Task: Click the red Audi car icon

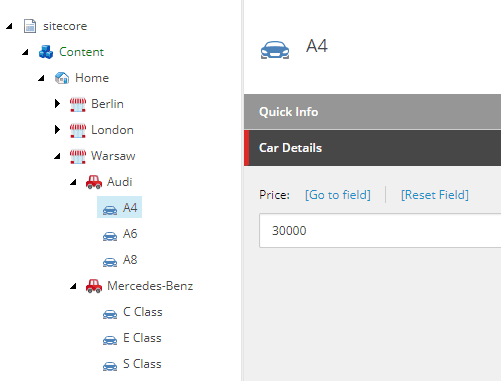Action: [94, 182]
